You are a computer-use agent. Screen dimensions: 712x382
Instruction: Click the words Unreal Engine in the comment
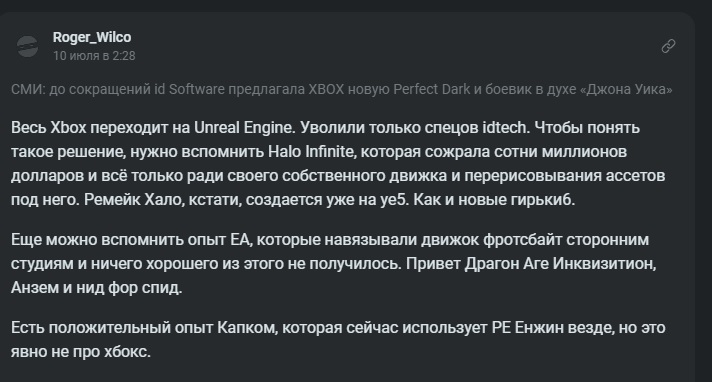pyautogui.click(x=243, y=128)
